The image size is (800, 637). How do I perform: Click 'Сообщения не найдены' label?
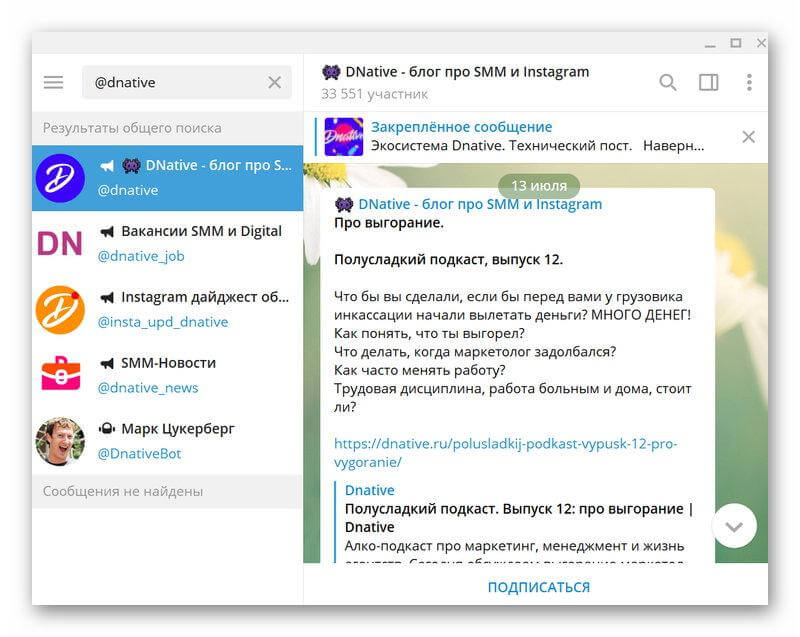coord(123,491)
